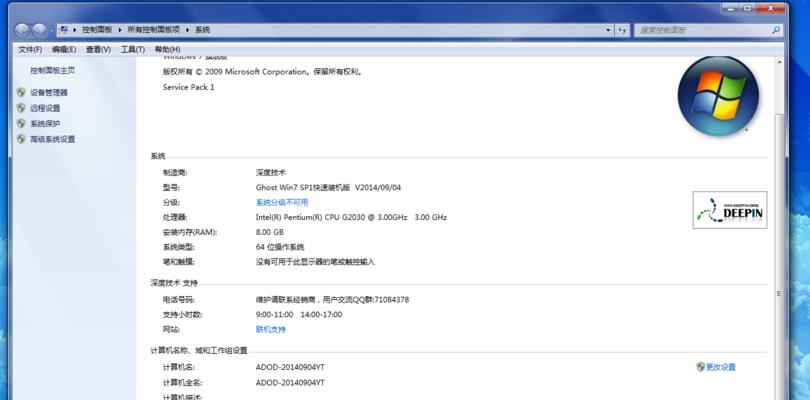The image size is (810, 400).
Task: Open 系统保护 link
Action: (45, 124)
